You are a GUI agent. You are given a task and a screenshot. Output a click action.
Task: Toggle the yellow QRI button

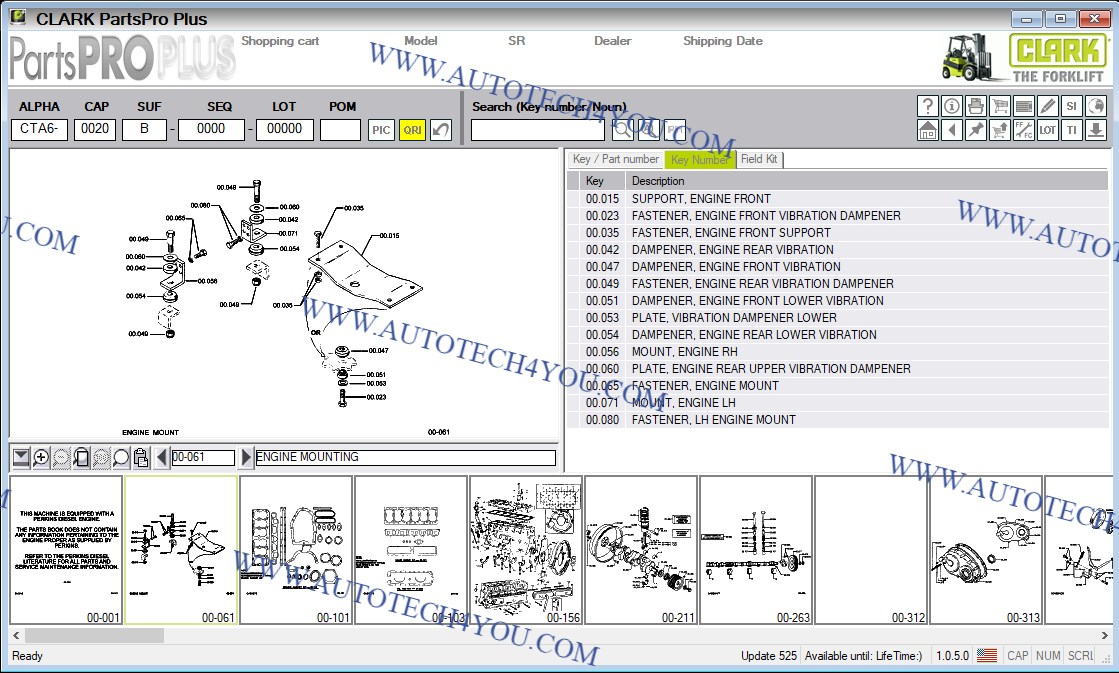[411, 130]
